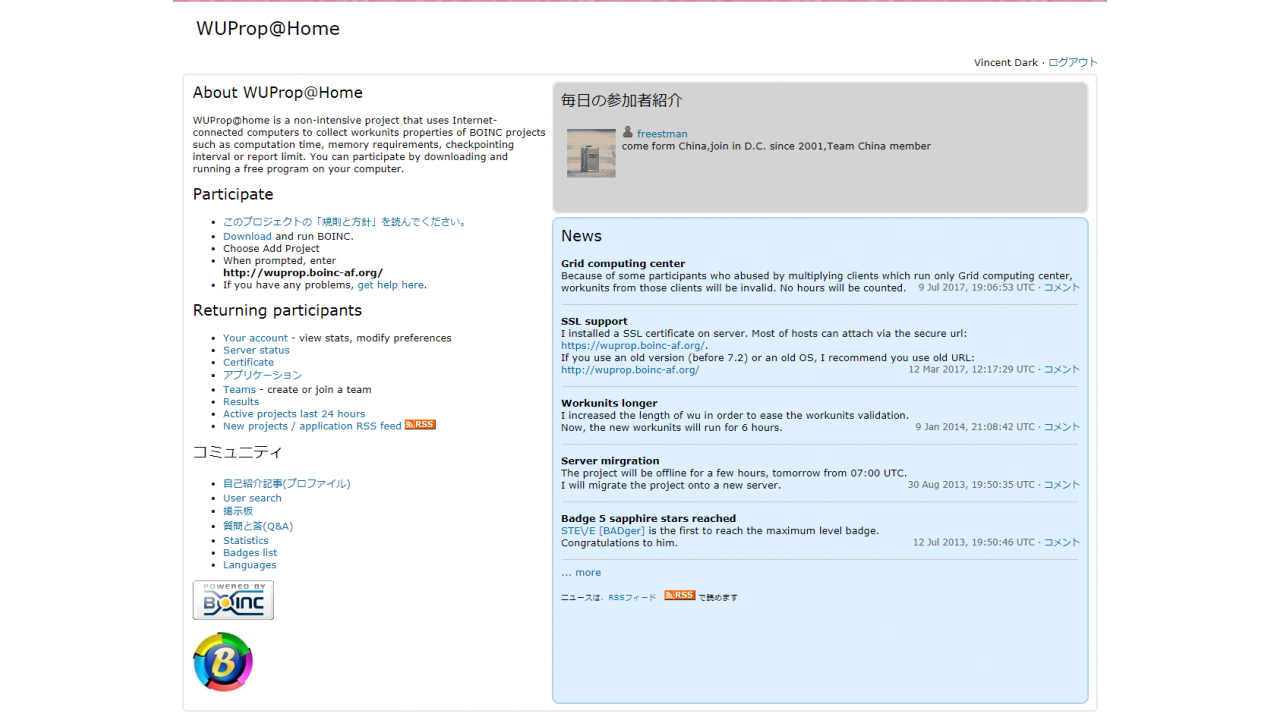
Task: Click the コミュニティ heading
Action: (238, 453)
